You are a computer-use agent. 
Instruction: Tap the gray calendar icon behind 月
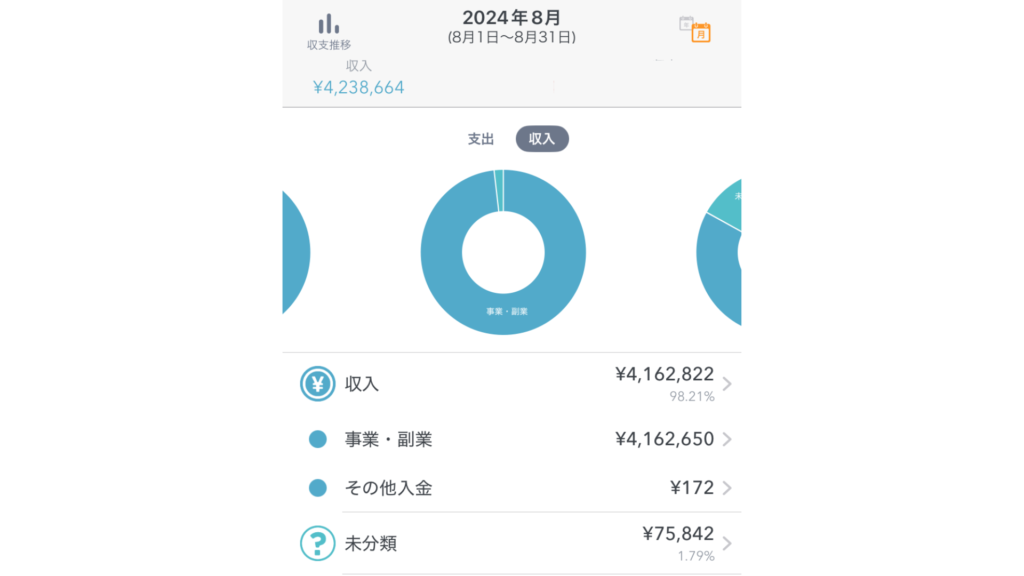(x=685, y=24)
